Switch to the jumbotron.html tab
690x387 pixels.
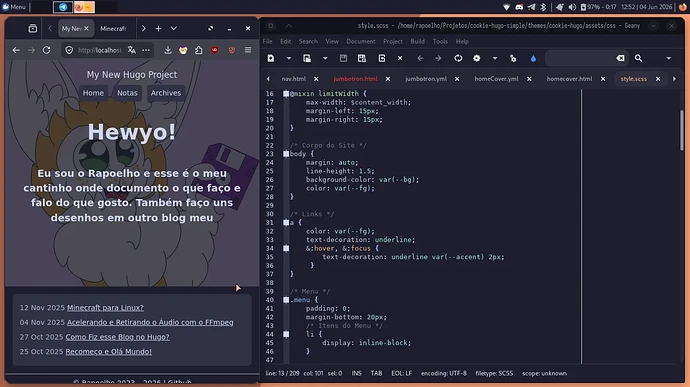[x=356, y=79]
